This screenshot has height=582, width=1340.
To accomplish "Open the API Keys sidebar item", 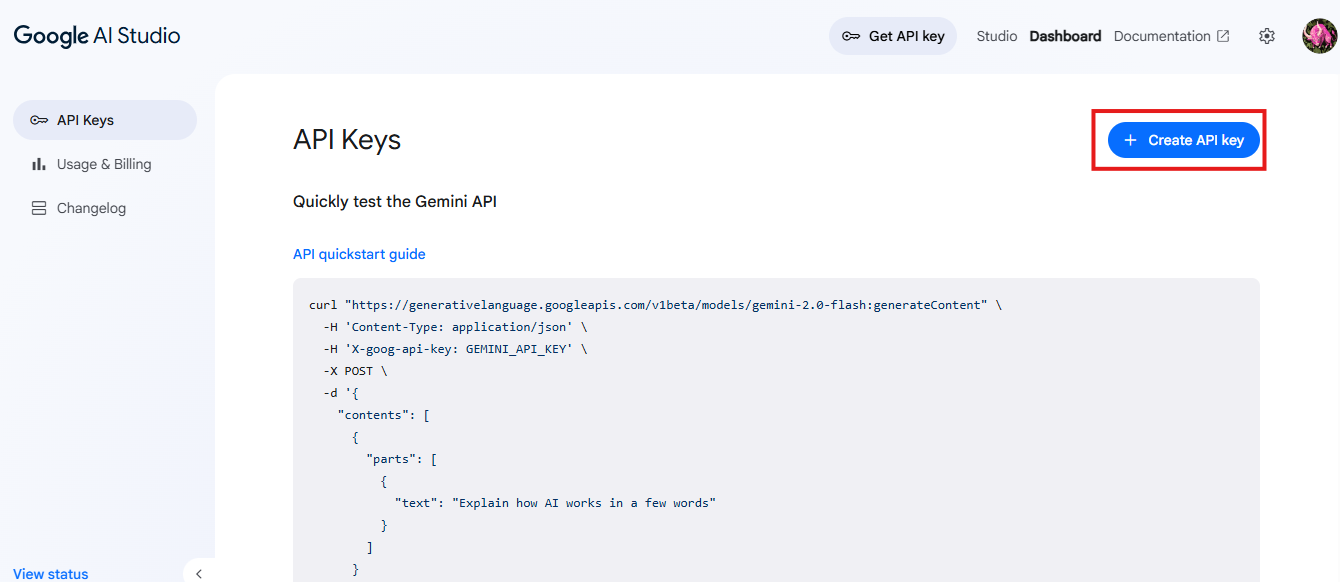I will pos(105,120).
